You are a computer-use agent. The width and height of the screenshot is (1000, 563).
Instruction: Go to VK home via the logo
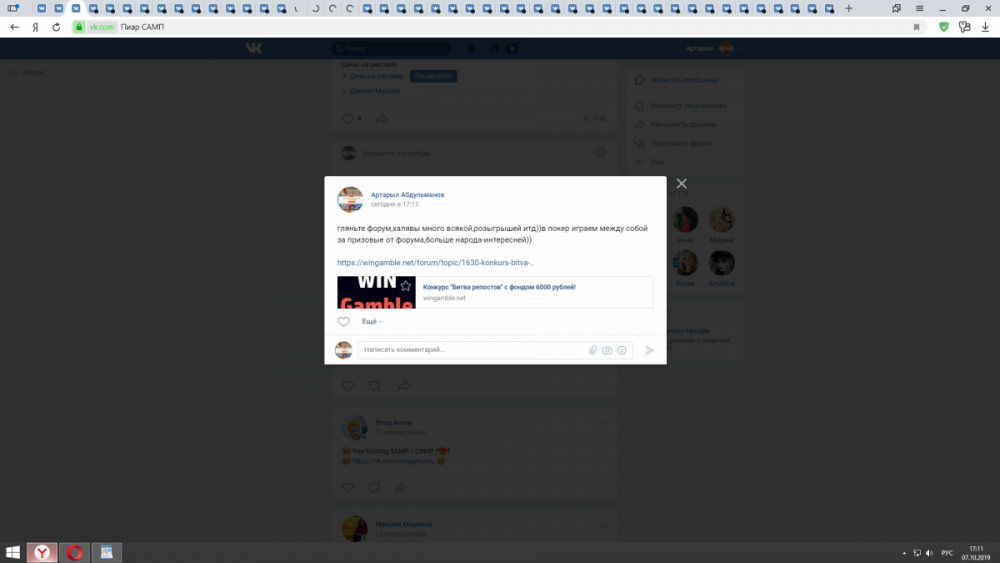point(254,48)
